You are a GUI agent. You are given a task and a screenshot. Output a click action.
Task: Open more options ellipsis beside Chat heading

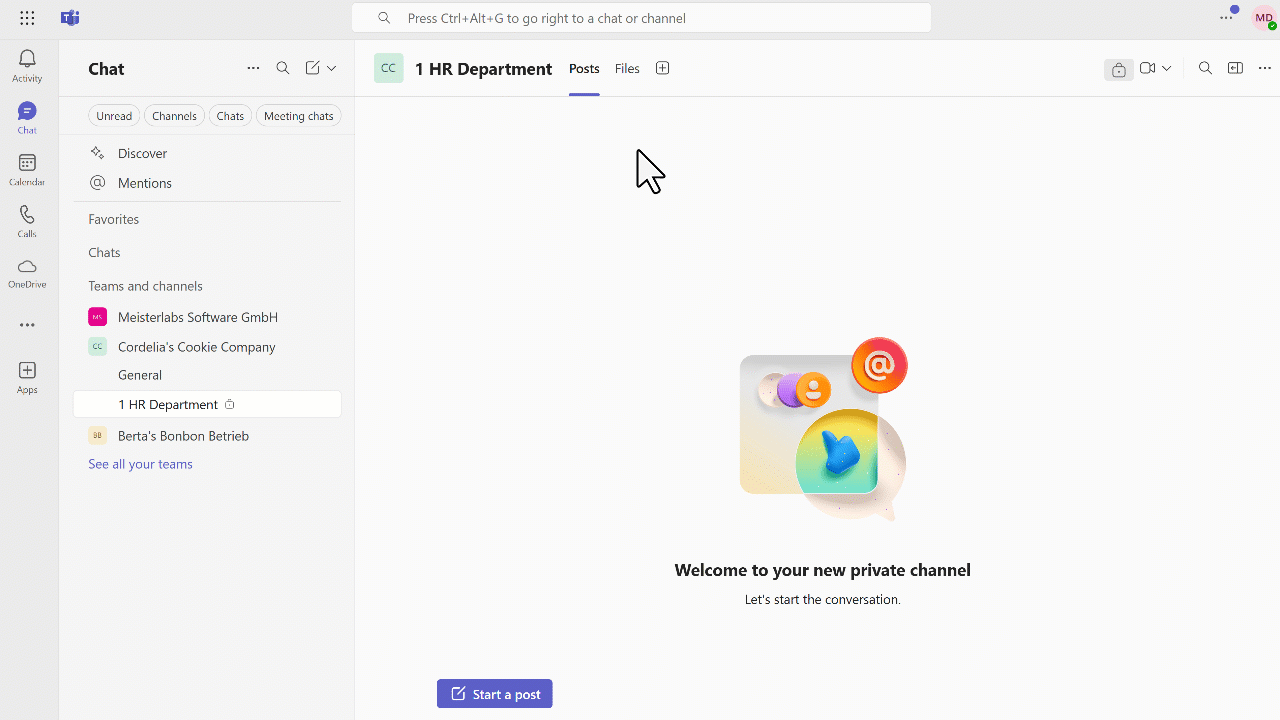253,68
